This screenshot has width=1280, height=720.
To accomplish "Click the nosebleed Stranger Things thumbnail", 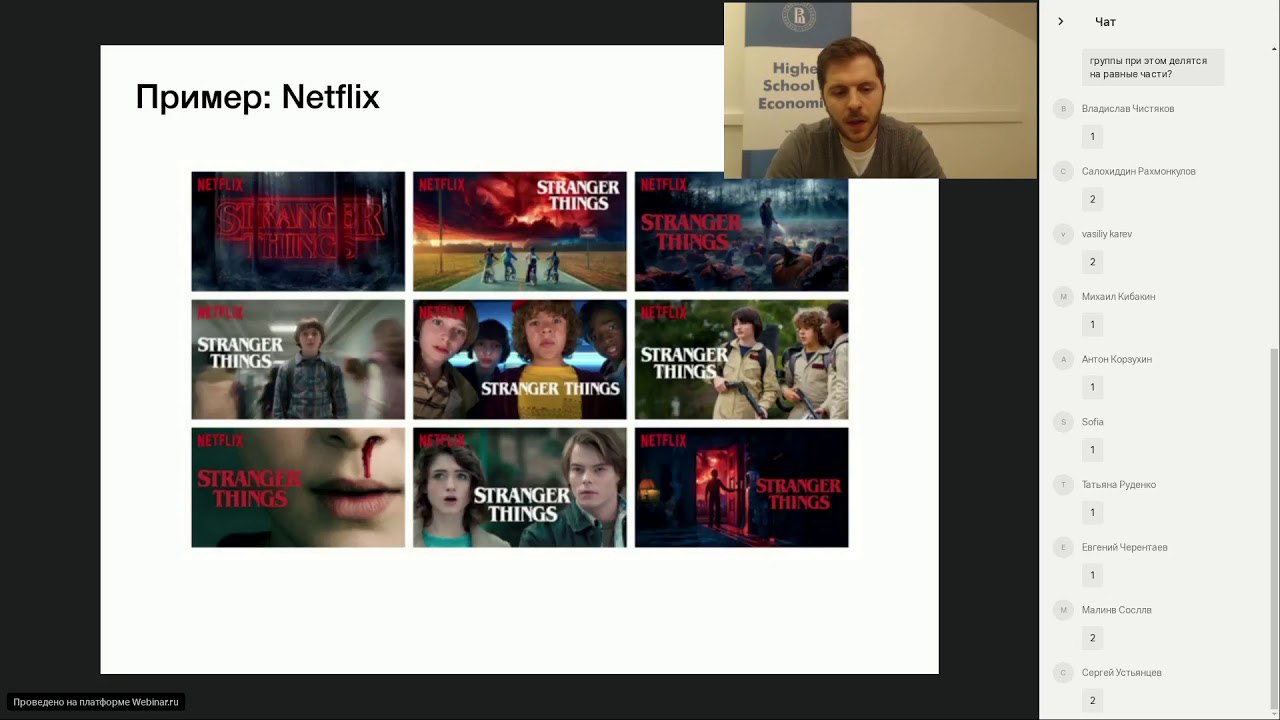I will click(298, 487).
